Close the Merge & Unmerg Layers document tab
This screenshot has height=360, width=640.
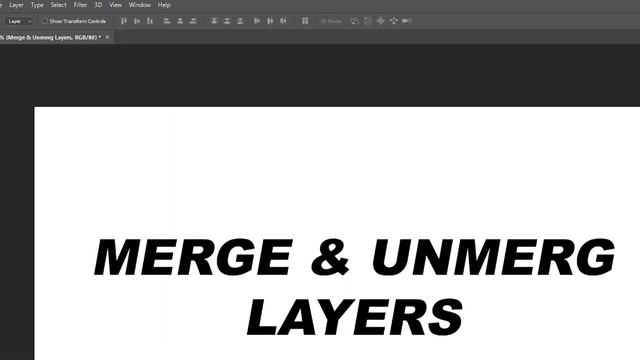(107, 37)
